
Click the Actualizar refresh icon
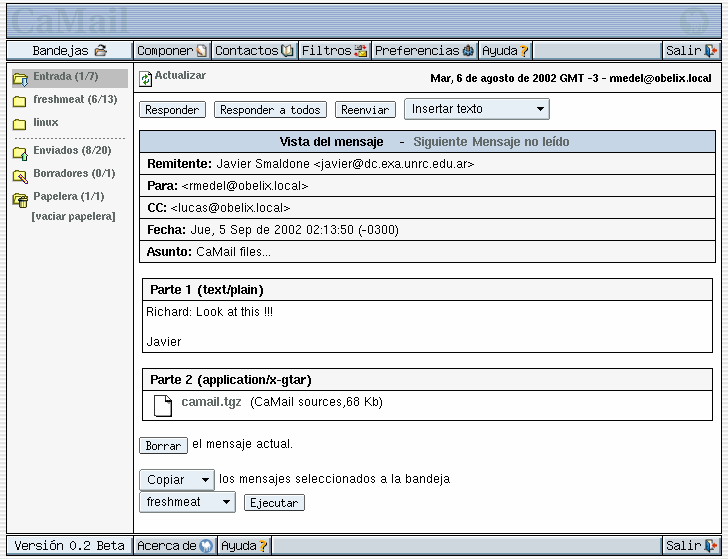coord(146,78)
